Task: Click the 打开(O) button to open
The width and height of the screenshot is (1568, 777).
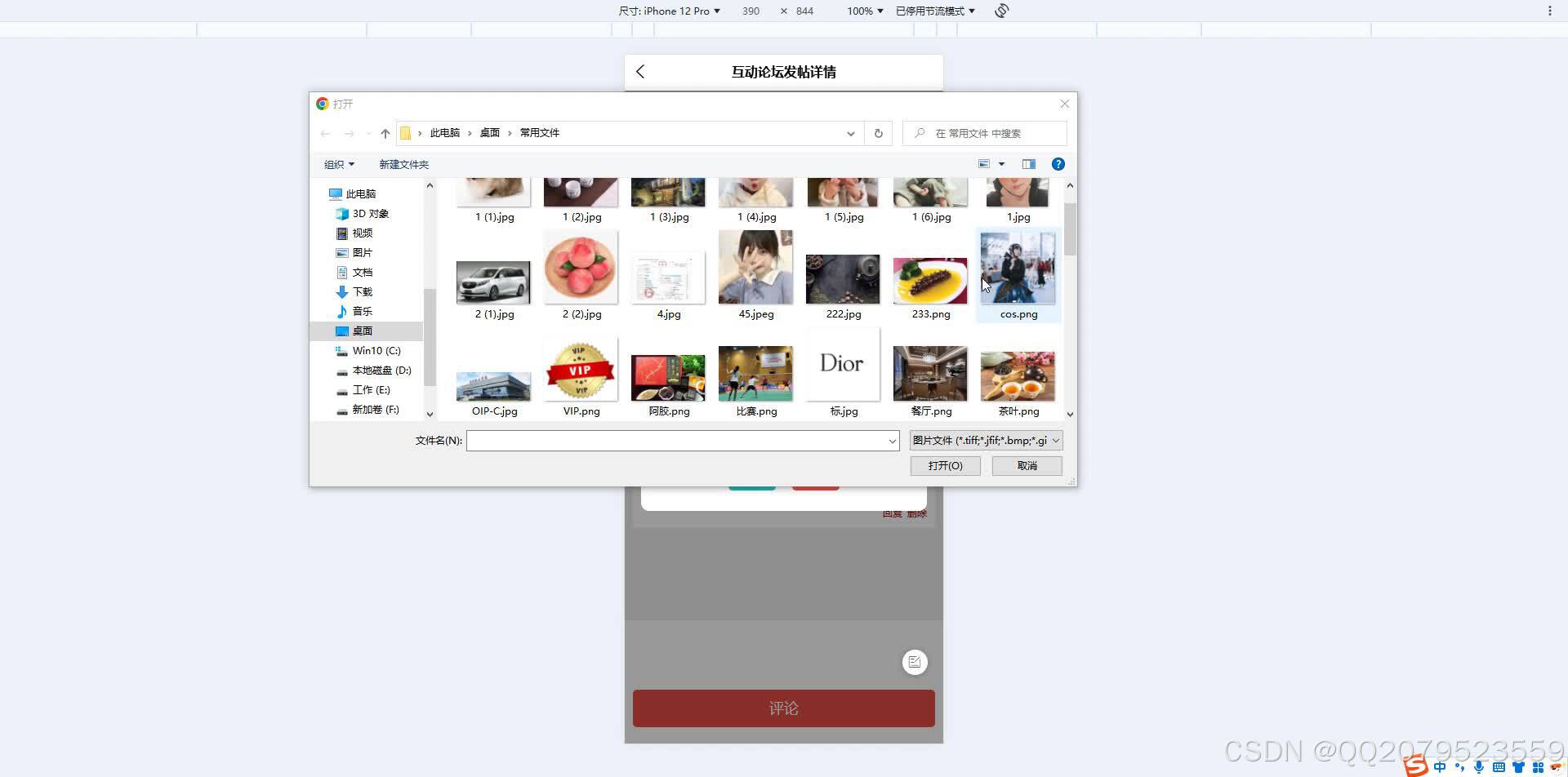Action: 945,465
